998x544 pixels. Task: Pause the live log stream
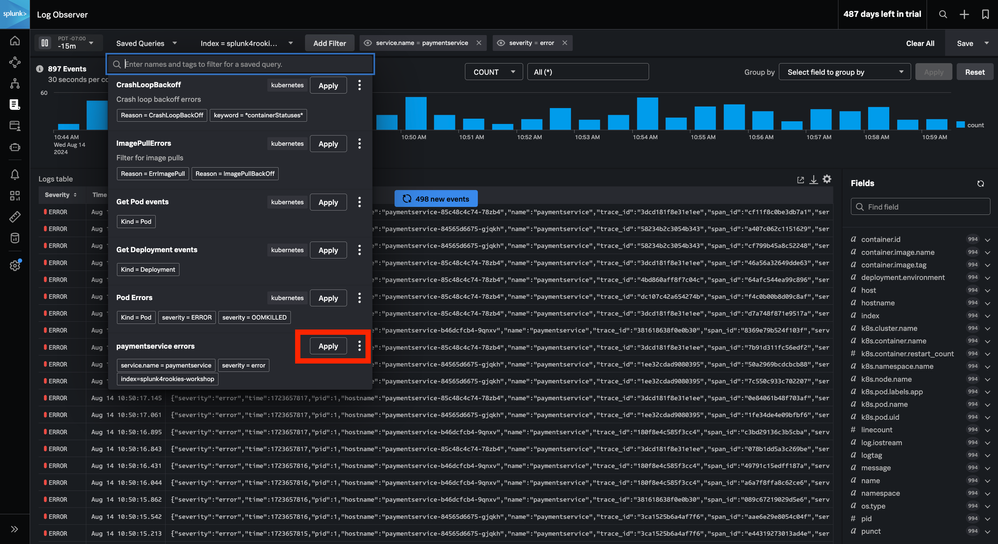[44, 43]
